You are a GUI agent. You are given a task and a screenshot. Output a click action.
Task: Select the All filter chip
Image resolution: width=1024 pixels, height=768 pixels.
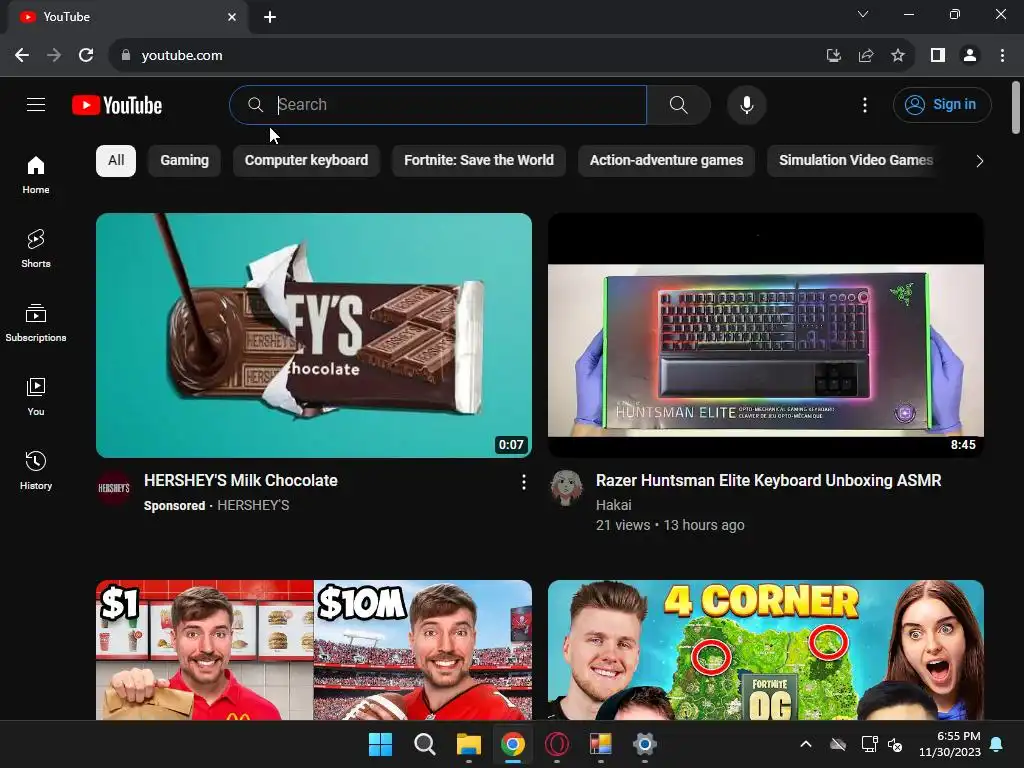[116, 161]
